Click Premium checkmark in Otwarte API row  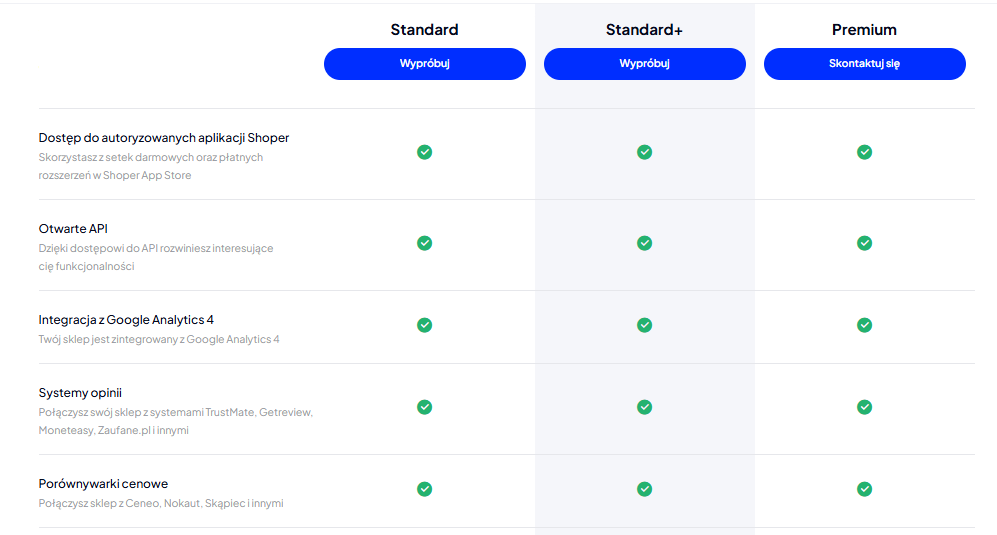(x=865, y=243)
